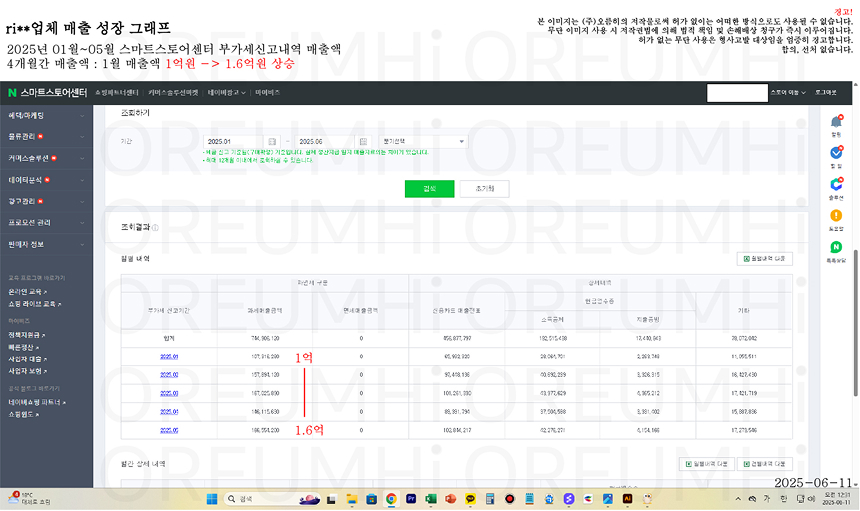The height and width of the screenshot is (511, 860).
Task: Click the 2025.01 start date field
Action: point(234,141)
